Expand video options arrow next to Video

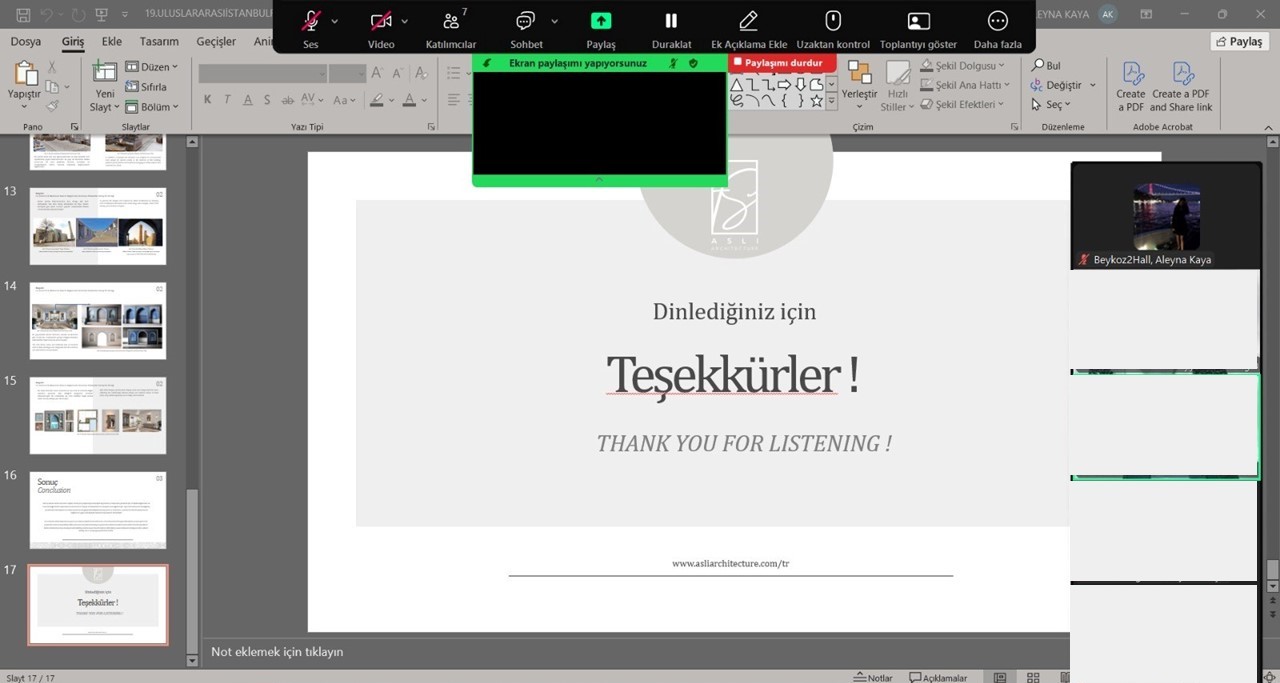[x=404, y=21]
